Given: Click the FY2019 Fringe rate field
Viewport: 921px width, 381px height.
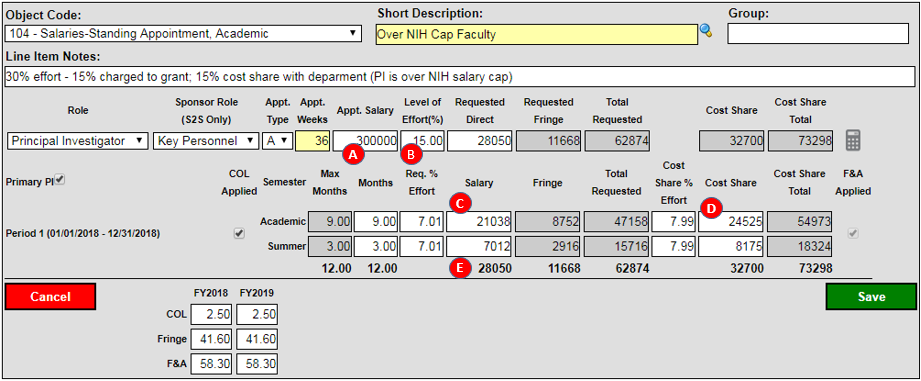Looking at the screenshot, I should 257,339.
